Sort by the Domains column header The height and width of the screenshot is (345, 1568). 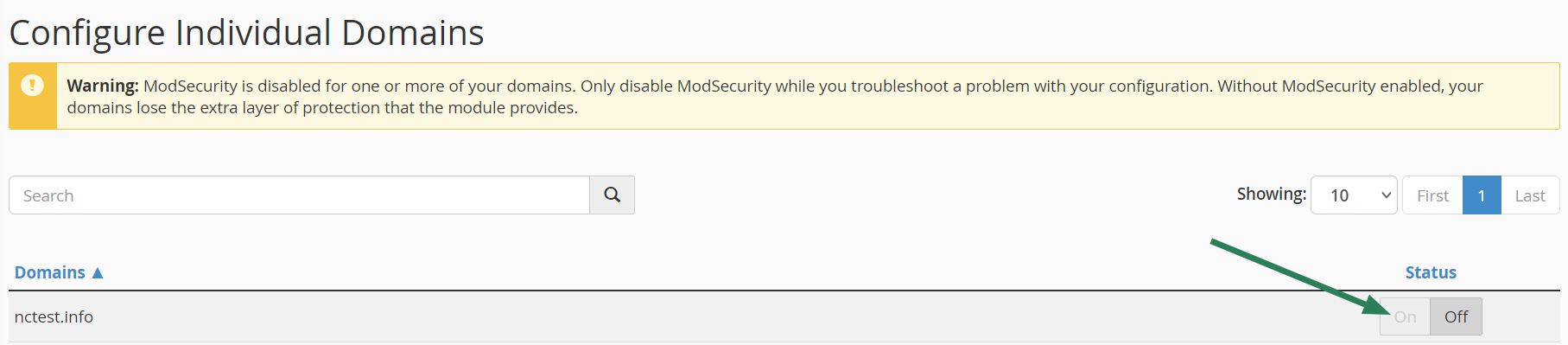(50, 272)
